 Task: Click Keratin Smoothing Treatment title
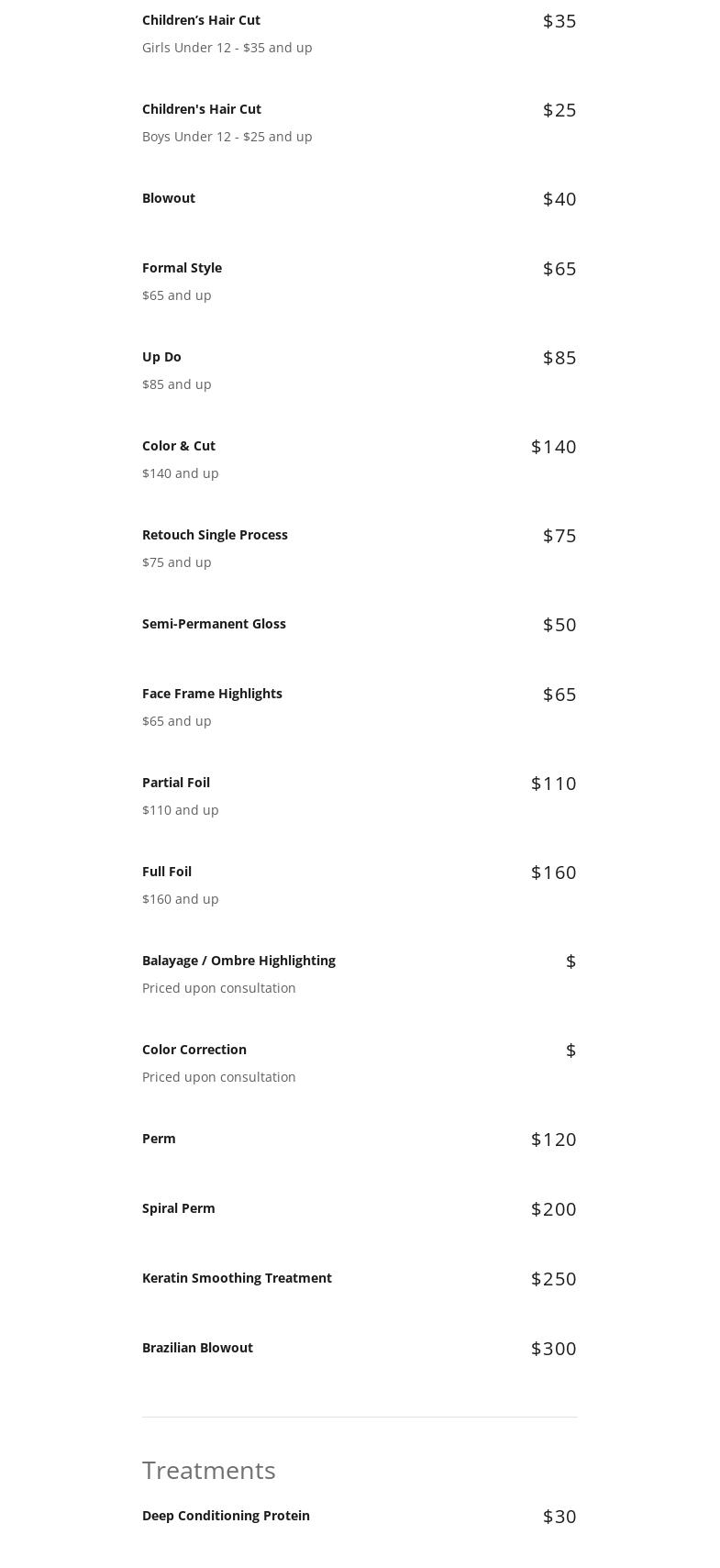point(237,1278)
